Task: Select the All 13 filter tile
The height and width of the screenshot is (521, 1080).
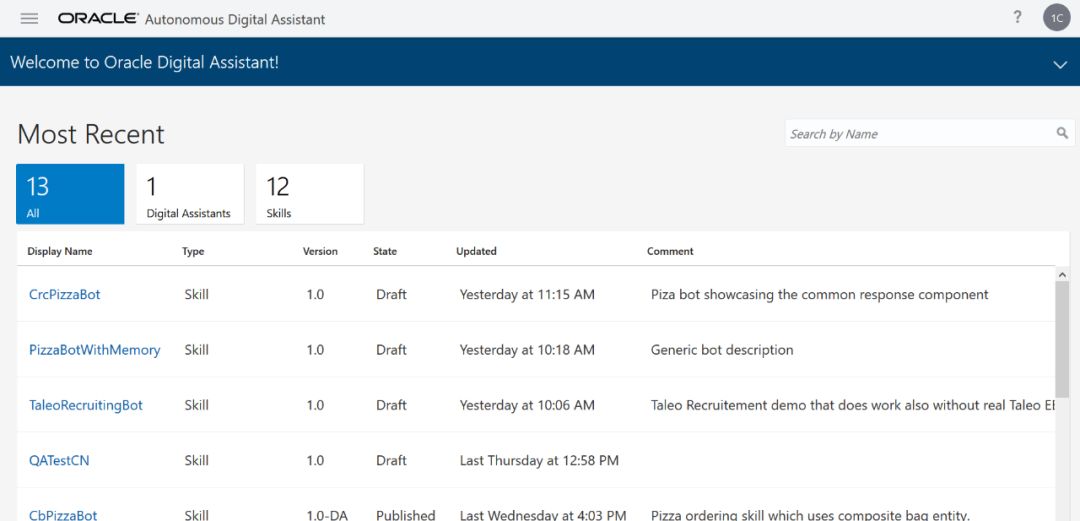Action: pos(70,194)
